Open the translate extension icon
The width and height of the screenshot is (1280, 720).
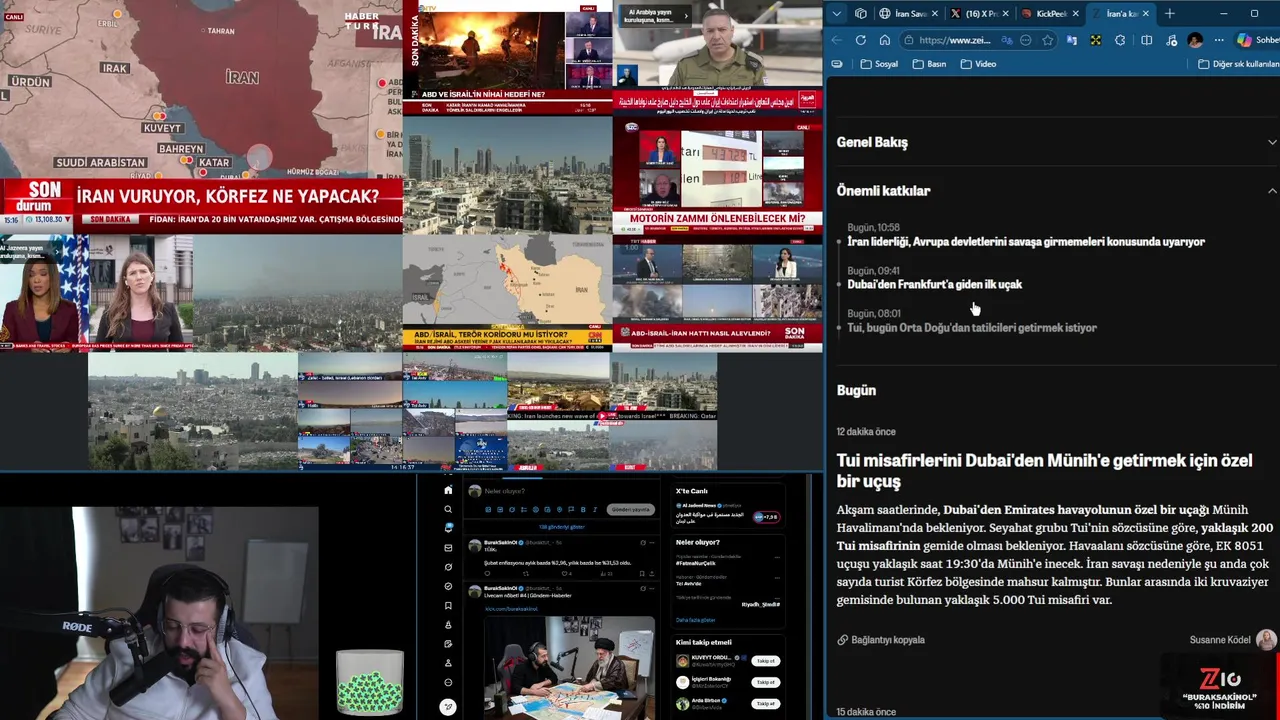pyautogui.click(x=1072, y=40)
